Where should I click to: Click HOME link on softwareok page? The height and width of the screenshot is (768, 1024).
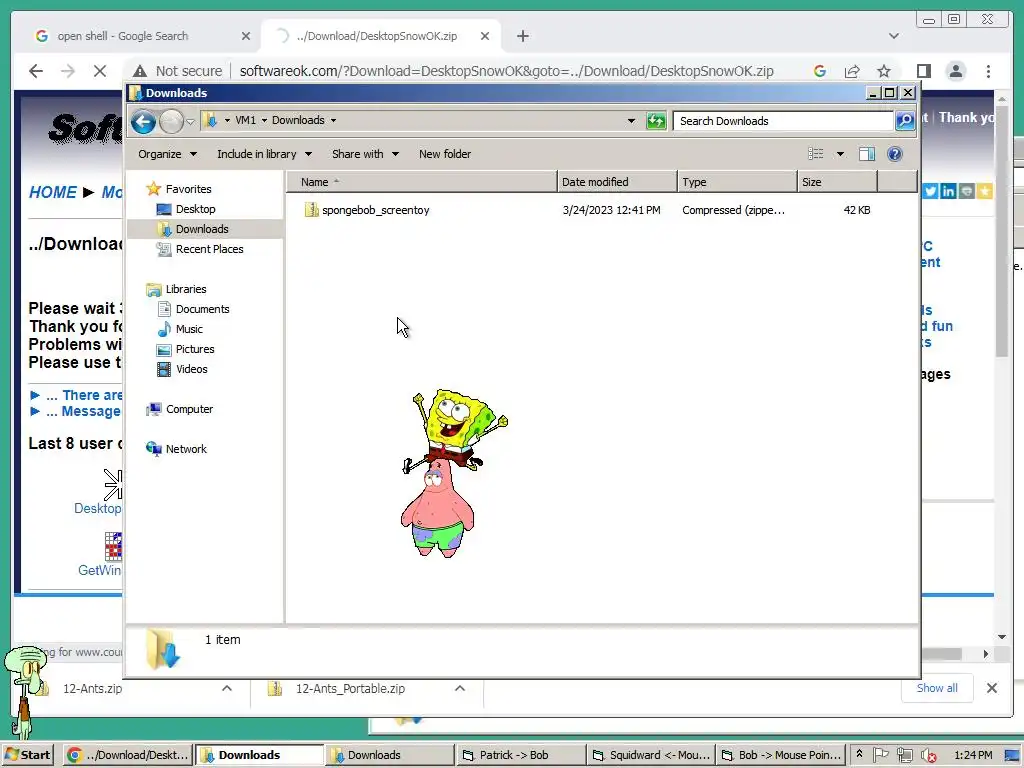click(52, 192)
